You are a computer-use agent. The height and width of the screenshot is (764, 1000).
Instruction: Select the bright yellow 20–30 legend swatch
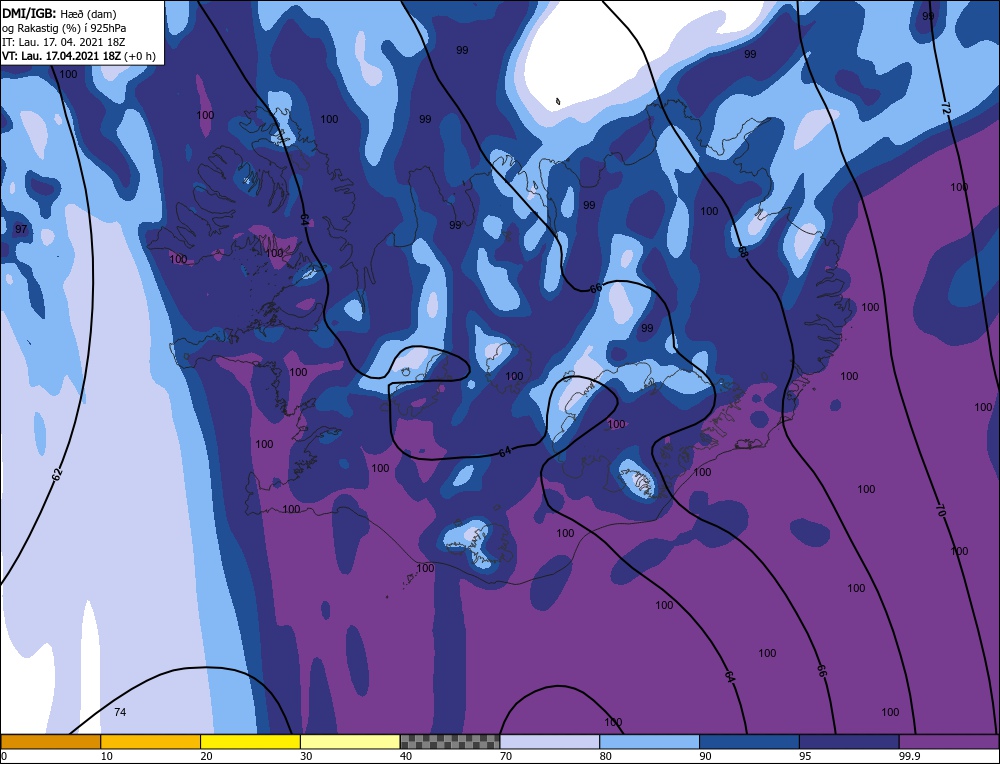[x=250, y=741]
